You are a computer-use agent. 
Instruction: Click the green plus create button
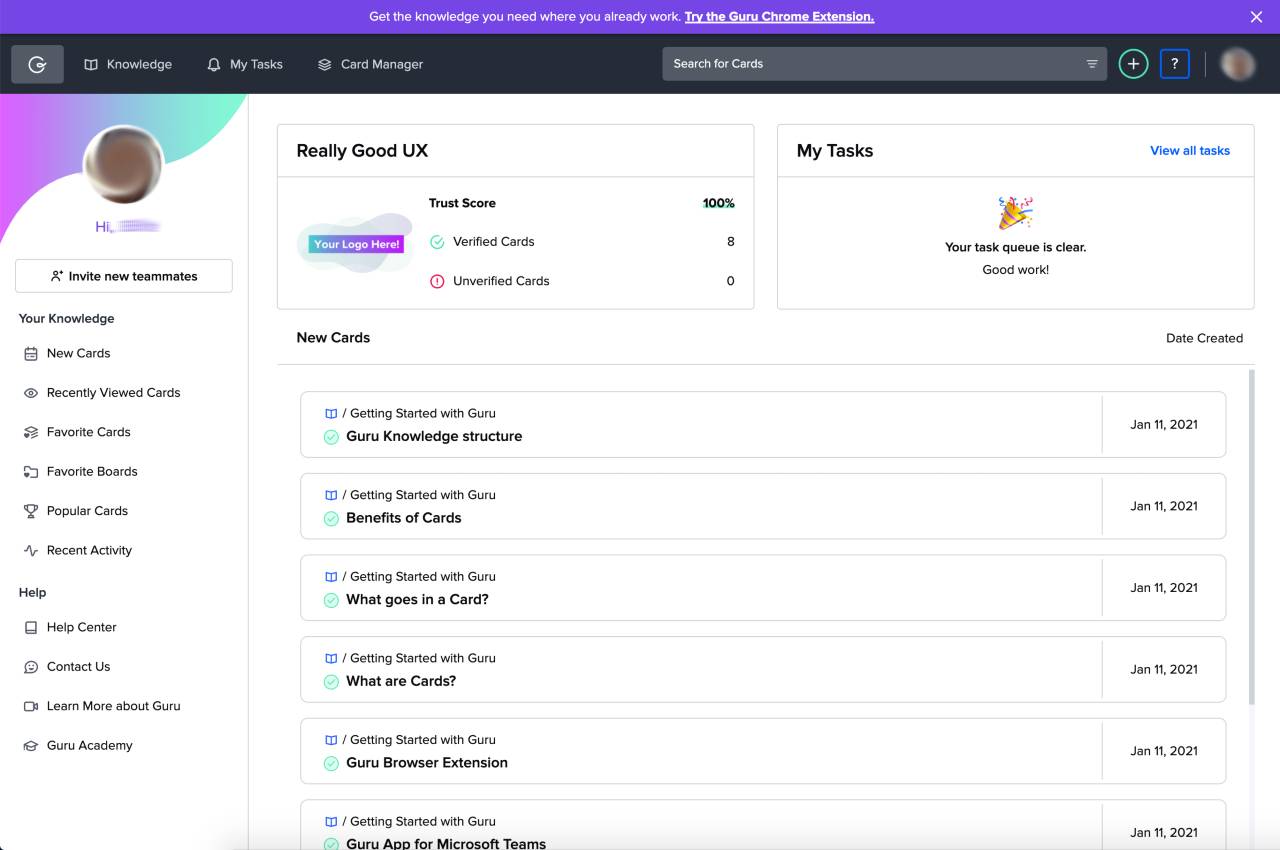point(1133,64)
